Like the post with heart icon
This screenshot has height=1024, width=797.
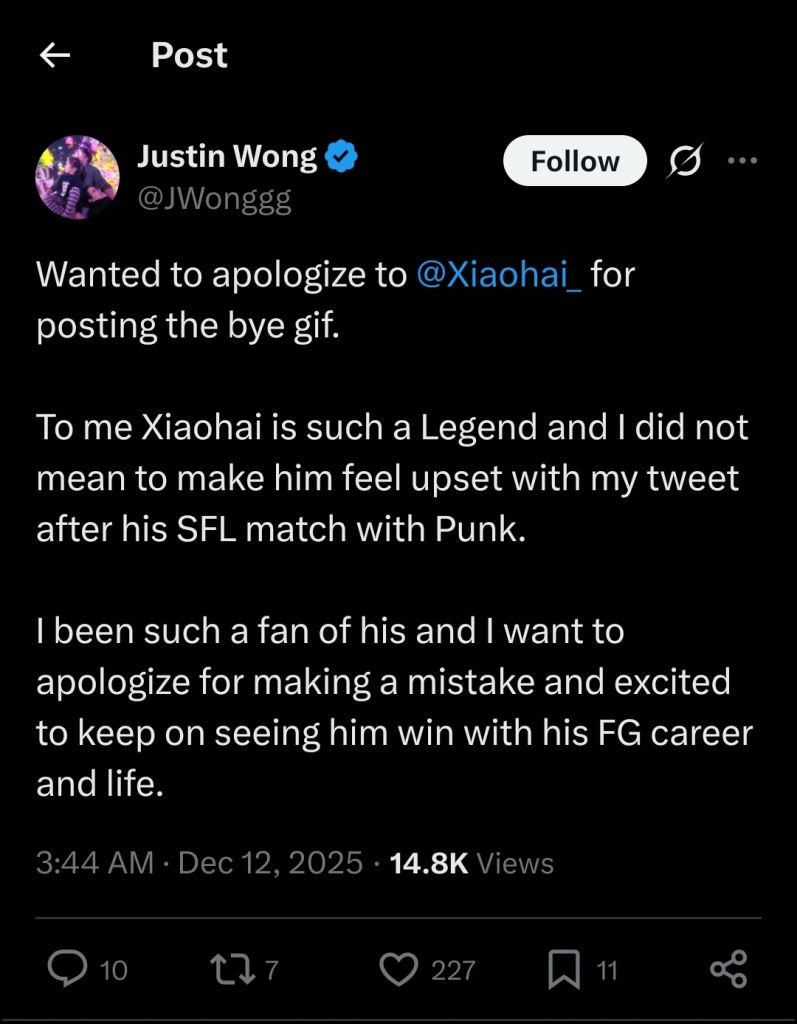[398, 969]
